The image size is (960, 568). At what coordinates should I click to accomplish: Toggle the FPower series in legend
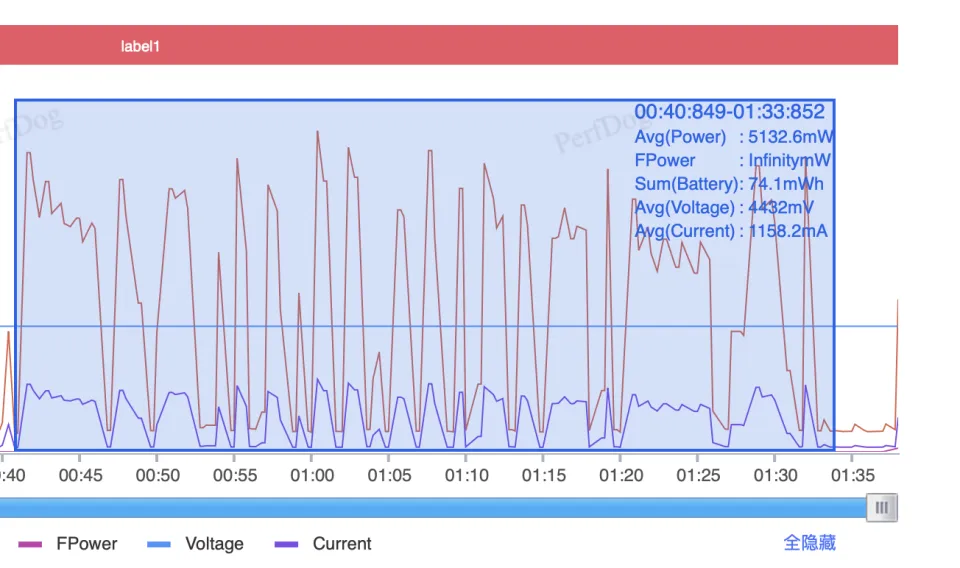pos(68,544)
